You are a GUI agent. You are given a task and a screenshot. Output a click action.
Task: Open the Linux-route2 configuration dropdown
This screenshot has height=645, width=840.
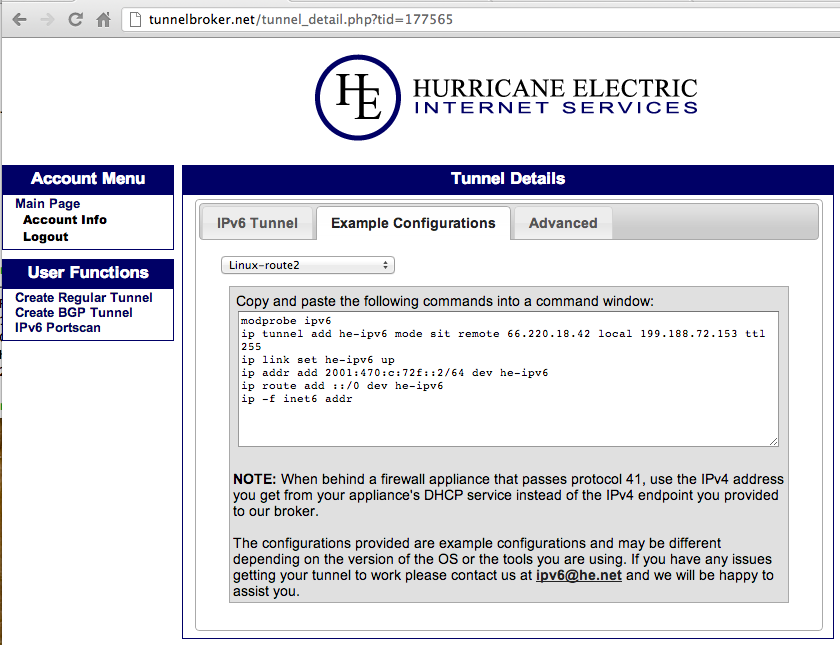tap(308, 265)
